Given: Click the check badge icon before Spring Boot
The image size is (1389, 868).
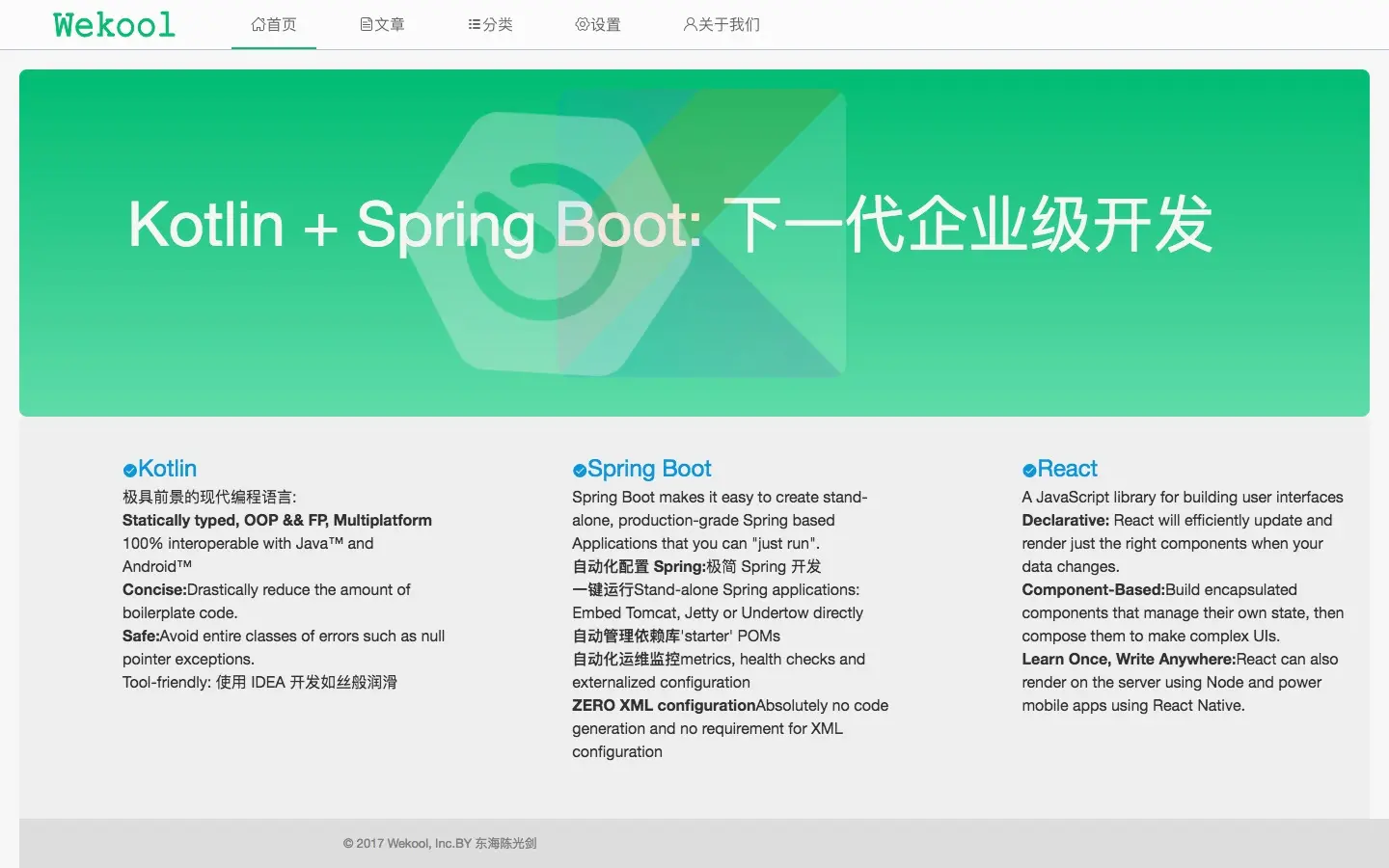Looking at the screenshot, I should 580,471.
